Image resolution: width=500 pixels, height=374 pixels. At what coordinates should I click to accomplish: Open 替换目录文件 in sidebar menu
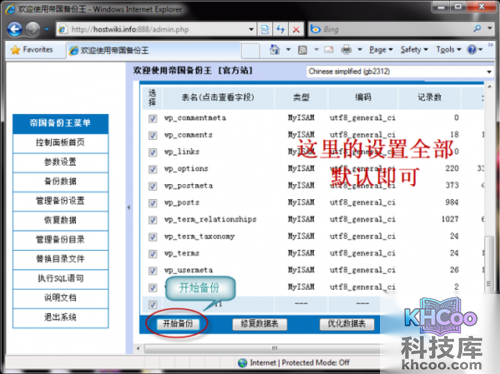point(60,259)
